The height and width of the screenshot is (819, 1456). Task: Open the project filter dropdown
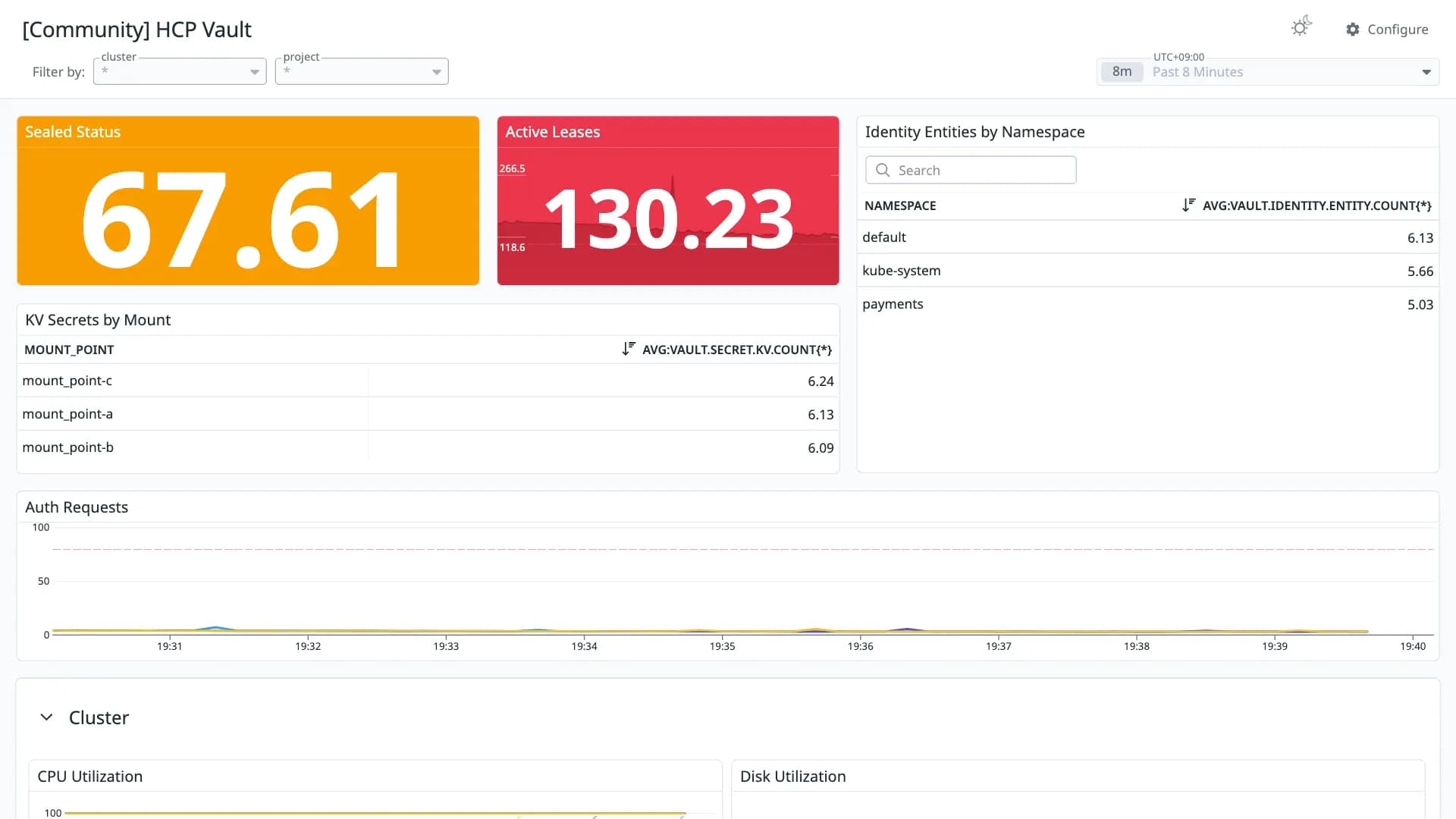(362, 71)
